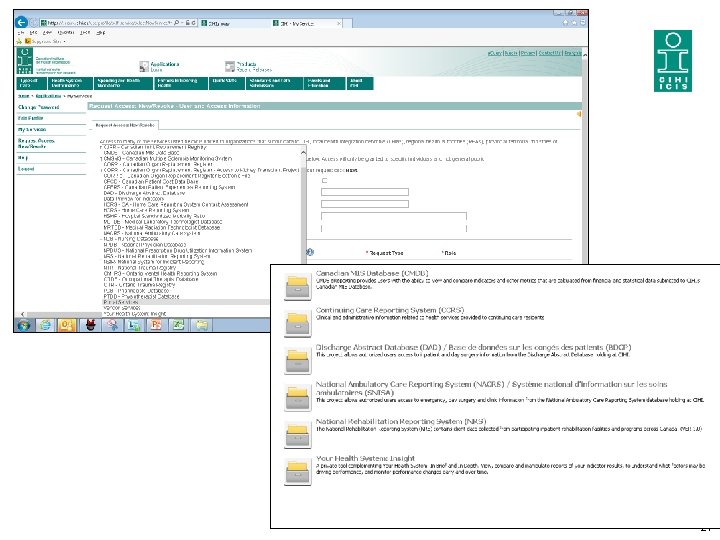Click the refresh icon in address bar
The width and height of the screenshot is (720, 540).
coord(194,22)
